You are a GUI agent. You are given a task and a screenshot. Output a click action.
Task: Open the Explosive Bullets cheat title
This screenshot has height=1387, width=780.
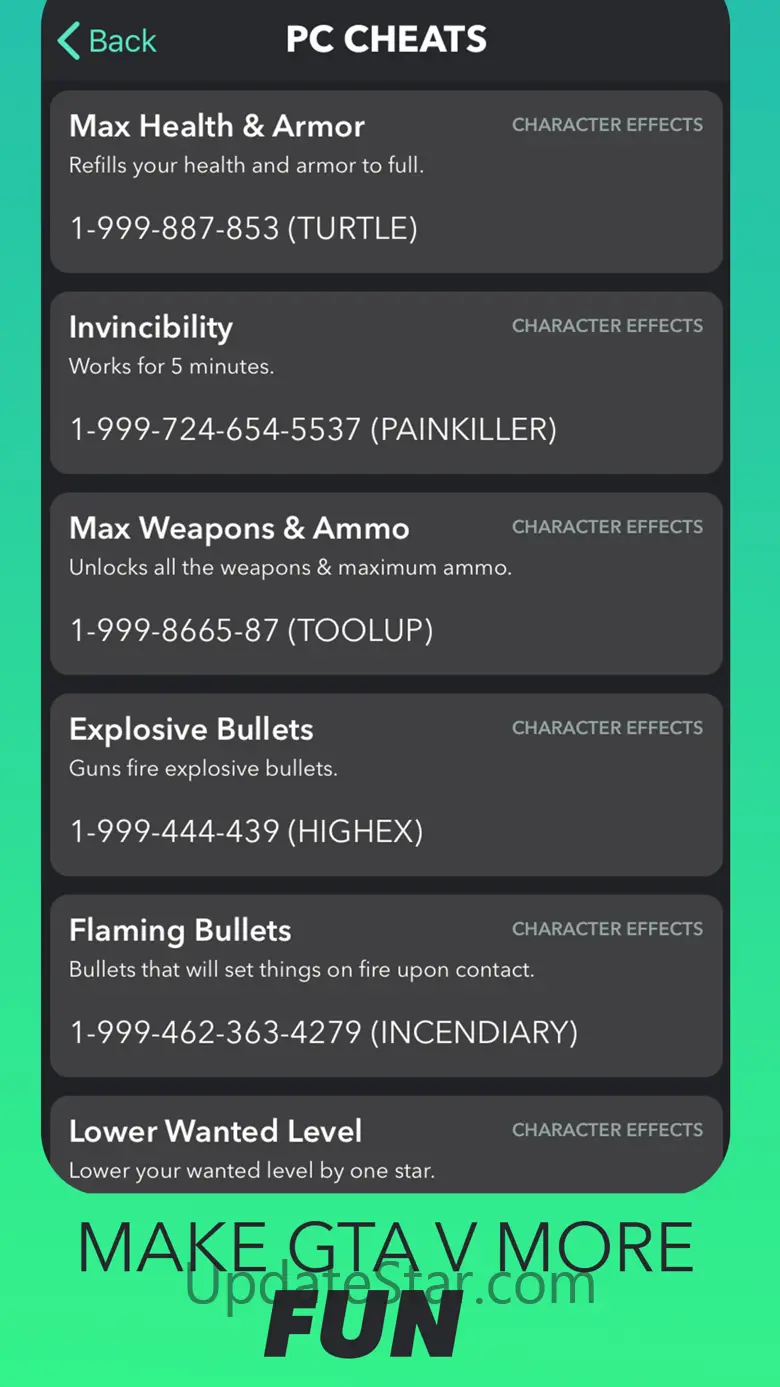(x=191, y=729)
